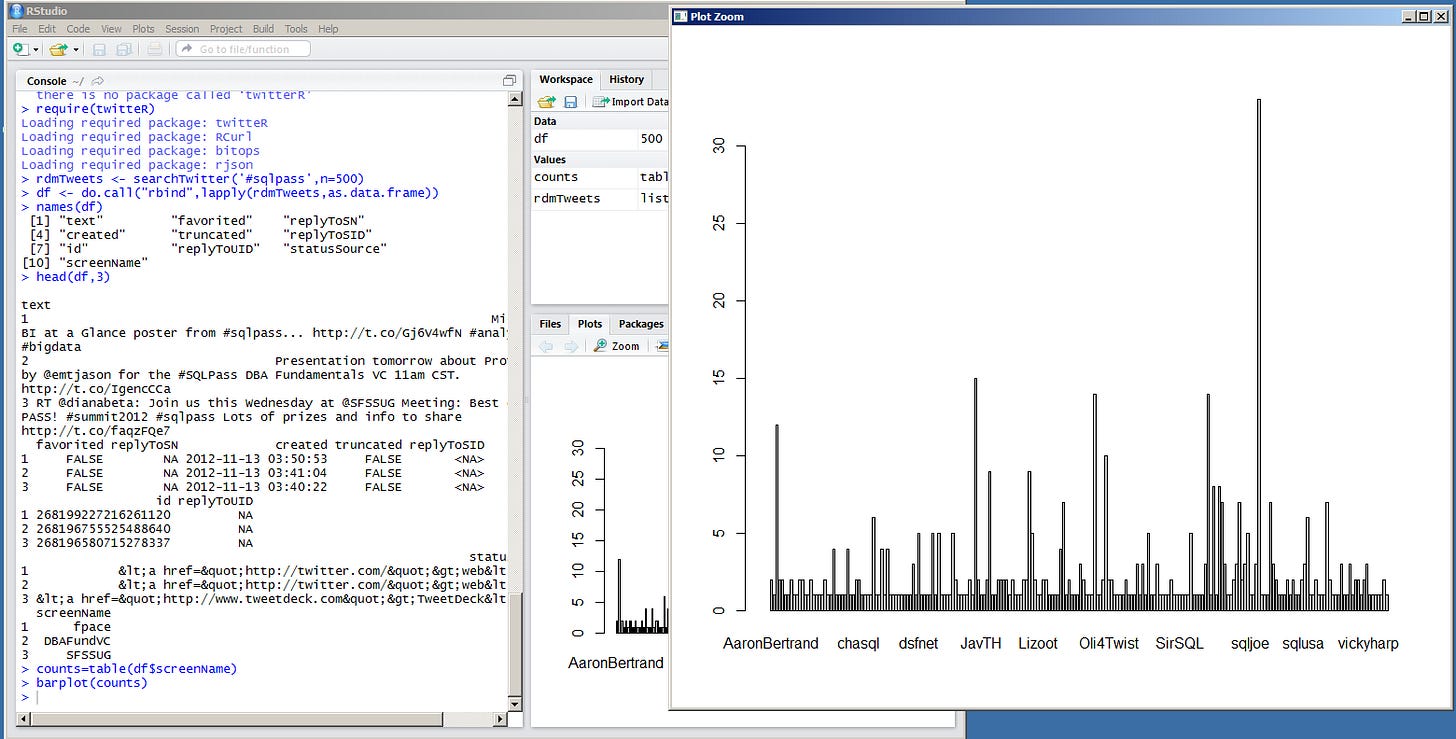This screenshot has height=739, width=1456.
Task: Open the Project menu
Action: pyautogui.click(x=226, y=29)
